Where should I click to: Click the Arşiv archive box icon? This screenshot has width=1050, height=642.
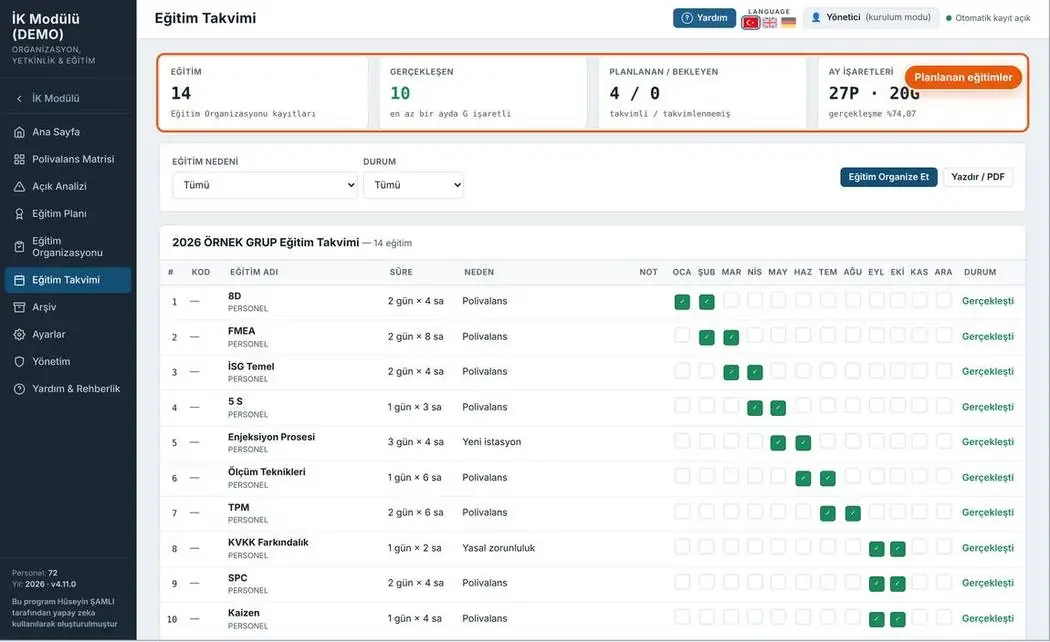point(19,307)
